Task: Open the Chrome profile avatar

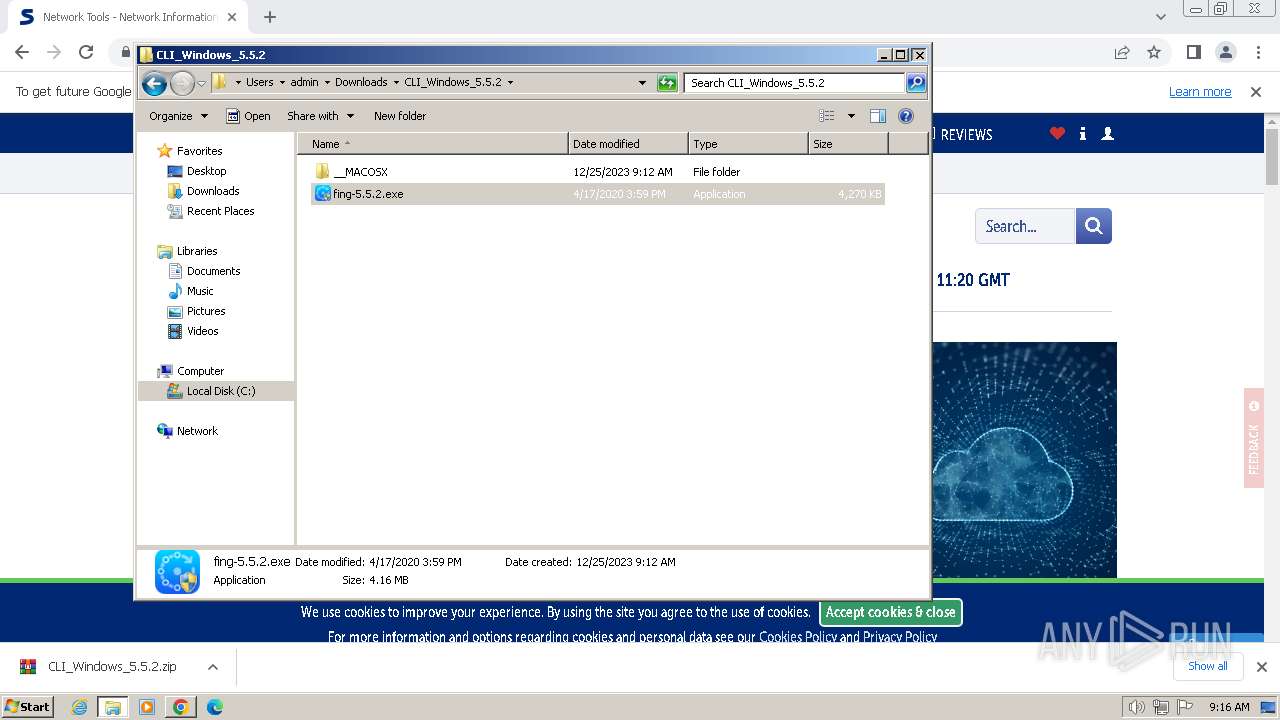Action: [1225, 52]
